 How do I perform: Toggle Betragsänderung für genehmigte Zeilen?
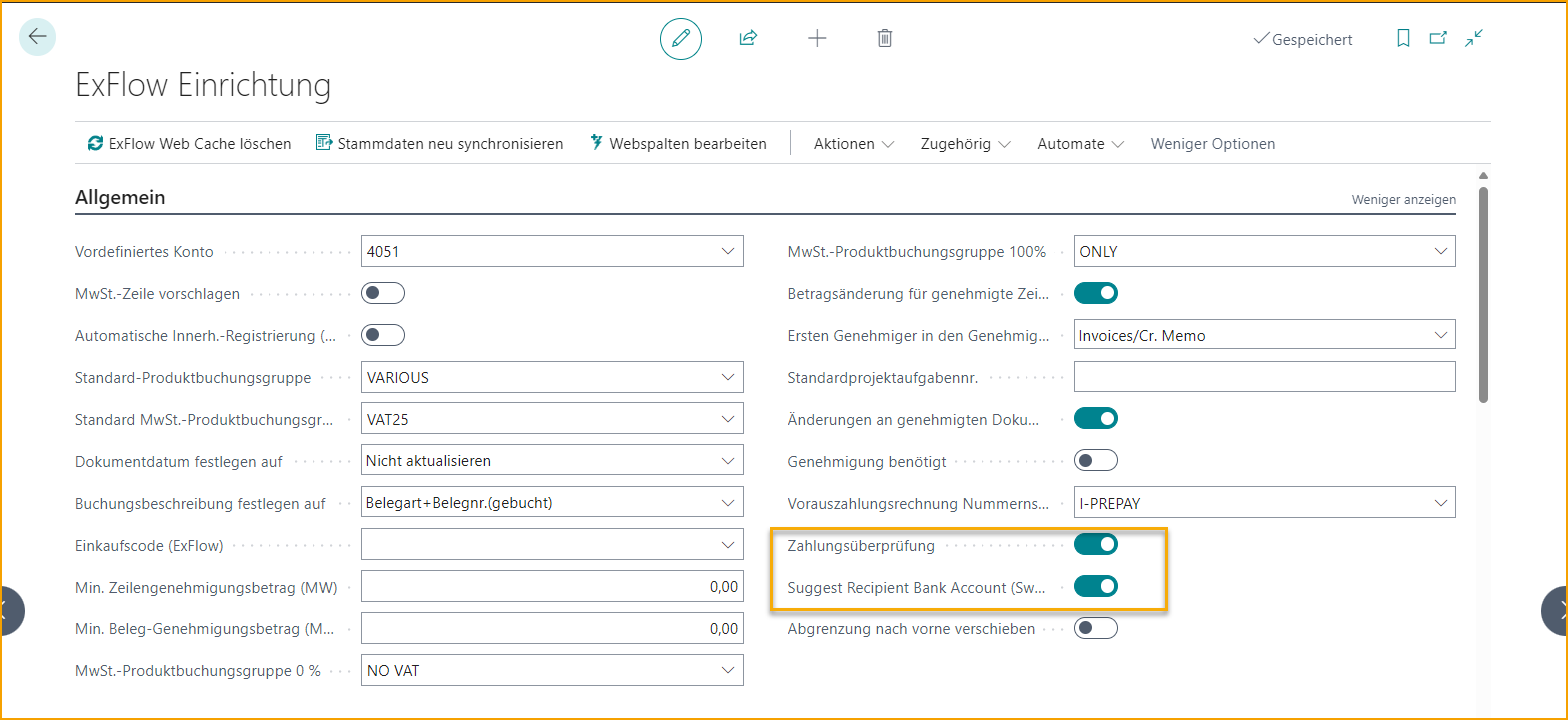(1096, 293)
